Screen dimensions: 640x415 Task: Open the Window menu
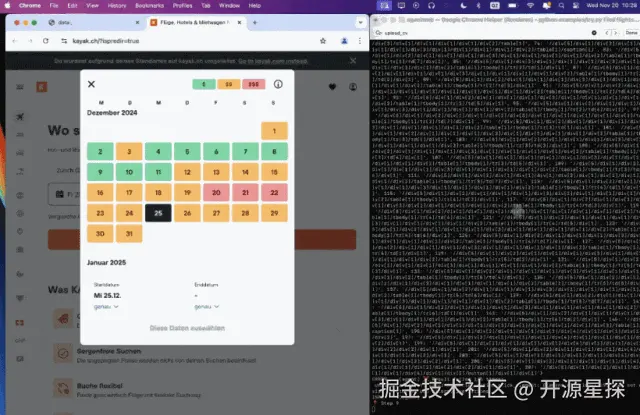coord(229,5)
